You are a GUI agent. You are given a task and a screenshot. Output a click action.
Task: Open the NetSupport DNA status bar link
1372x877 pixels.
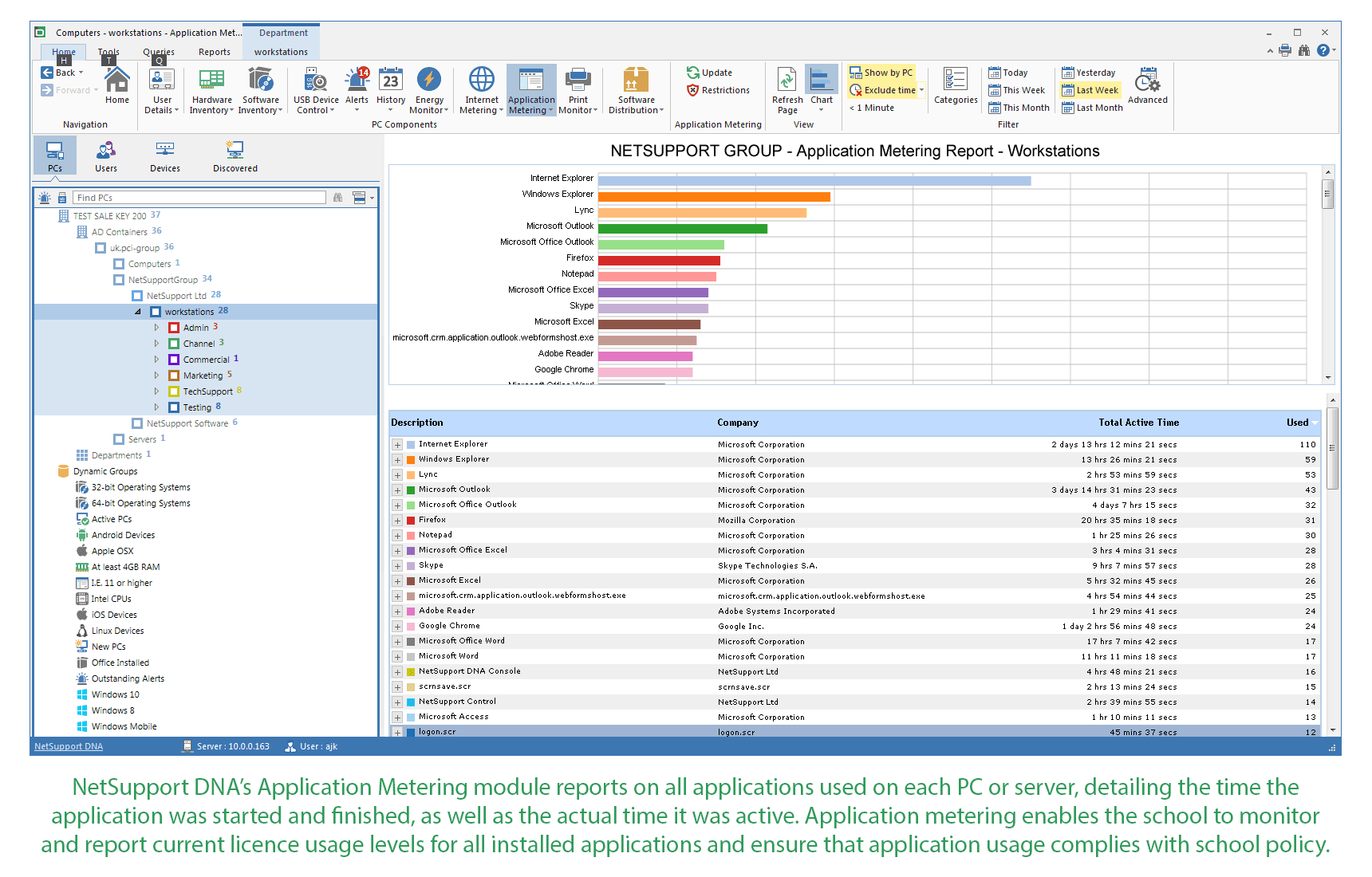tap(68, 745)
